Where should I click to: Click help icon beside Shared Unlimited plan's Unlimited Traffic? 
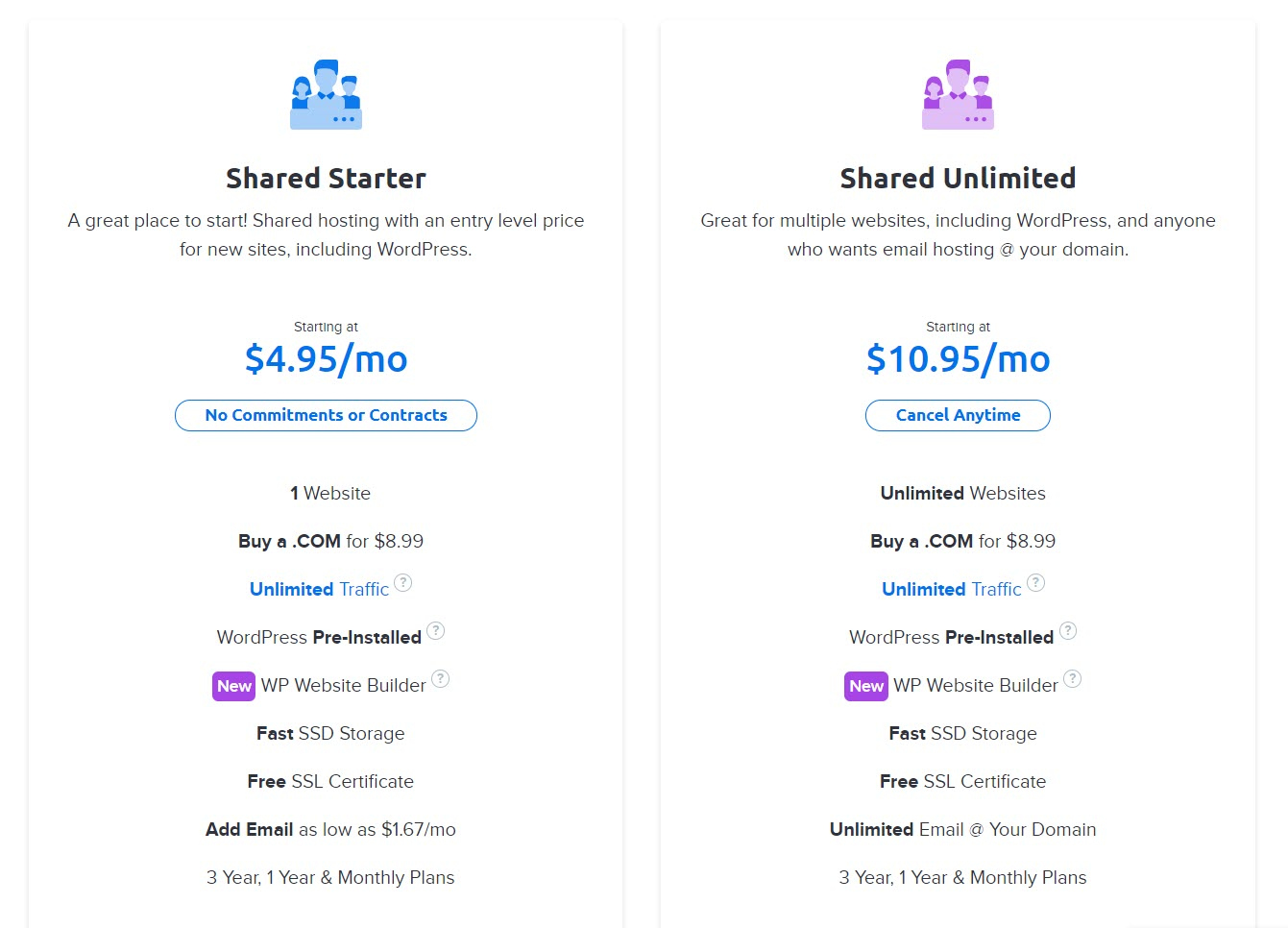(1035, 583)
